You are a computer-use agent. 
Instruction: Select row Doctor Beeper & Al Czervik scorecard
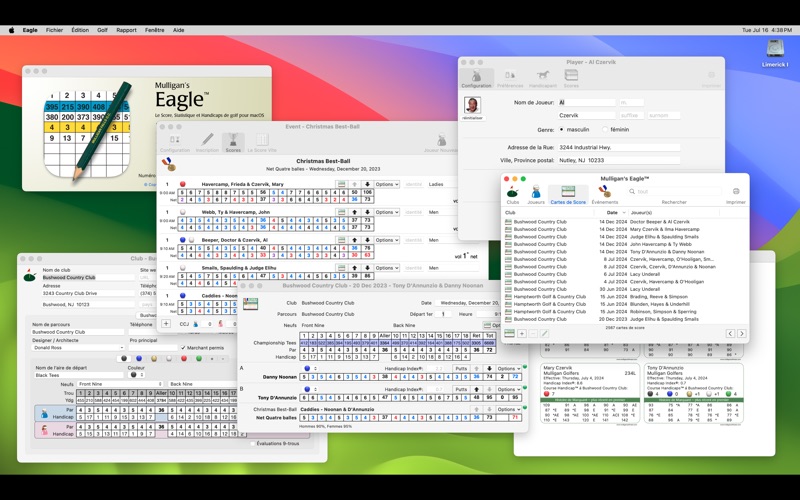(x=625, y=222)
